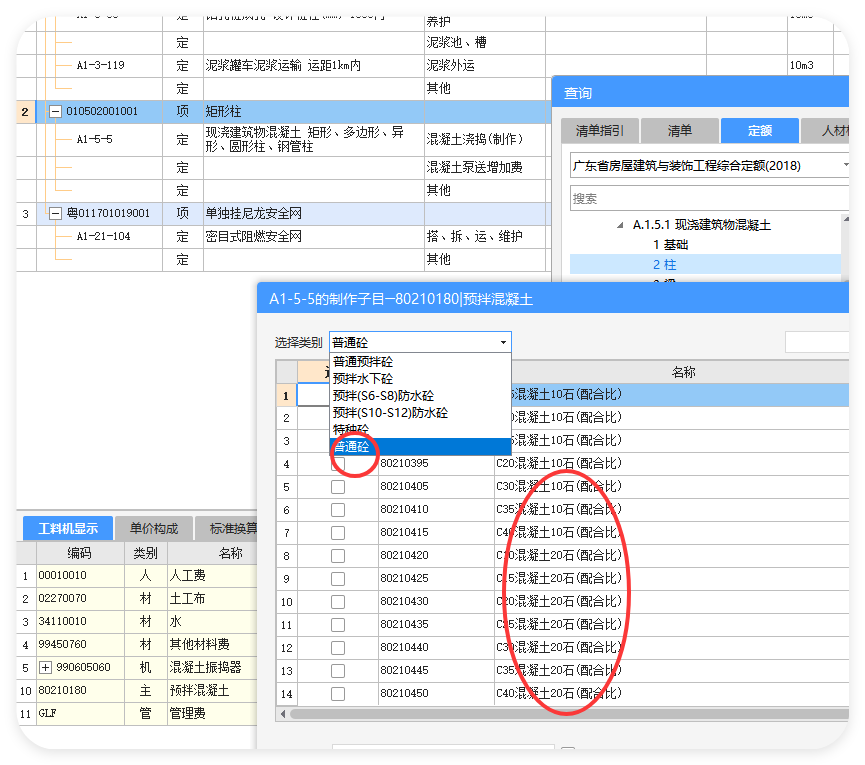Click the 混凝土泵送增加费 cell
The width and height of the screenshot is (865, 765).
click(484, 167)
